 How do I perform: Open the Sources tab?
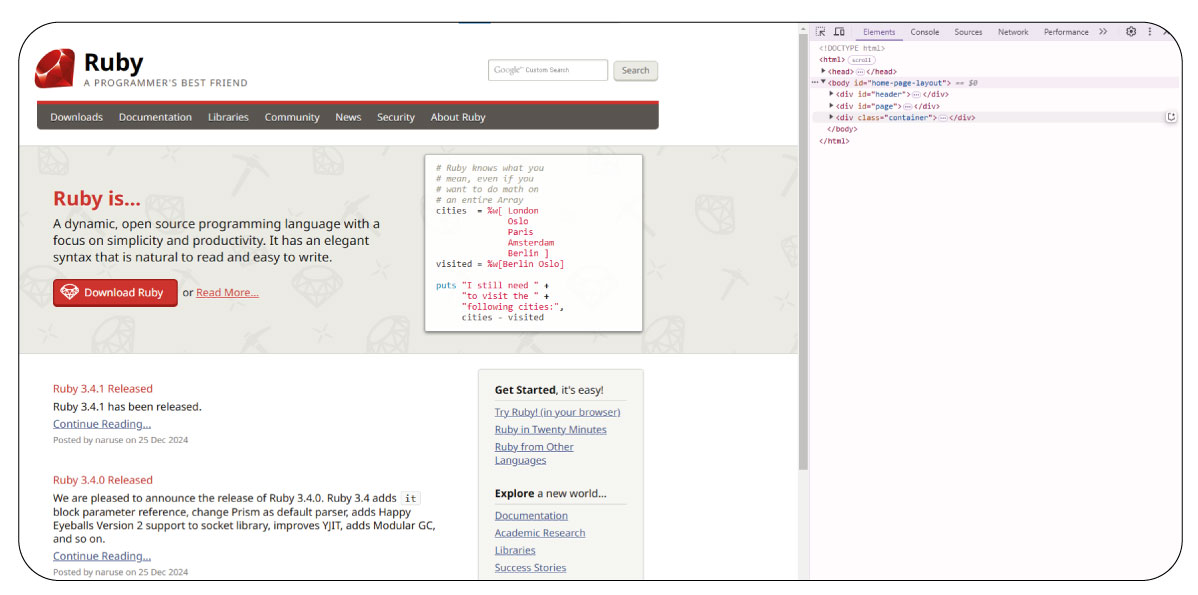pos(968,32)
